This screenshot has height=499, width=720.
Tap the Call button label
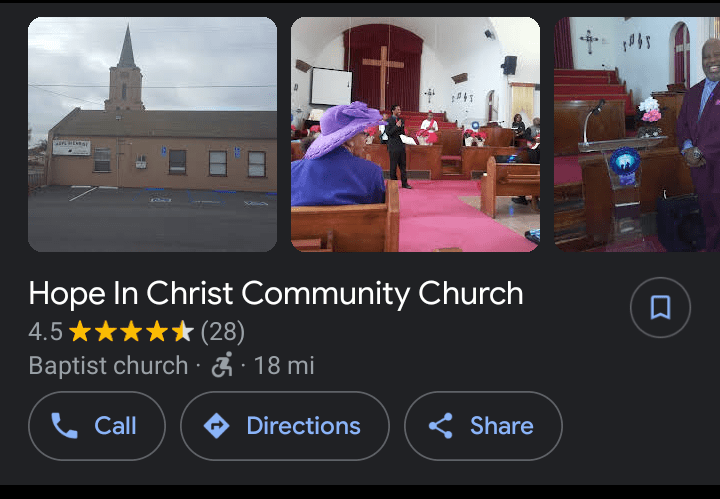pyautogui.click(x=115, y=426)
